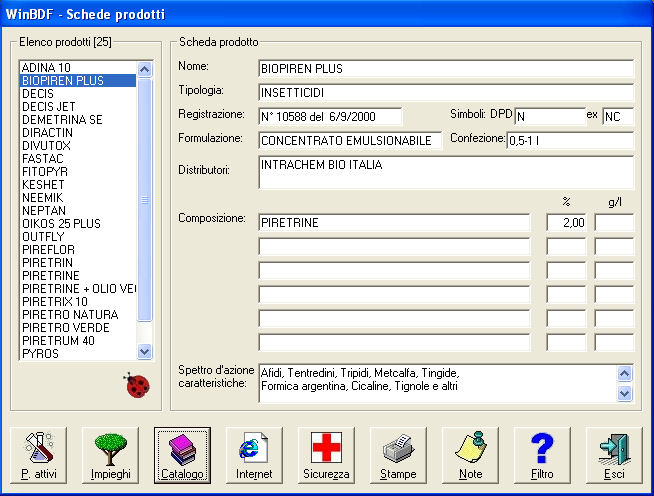The width and height of the screenshot is (654, 496).
Task: Open the Internet browser icon button
Action: (254, 456)
